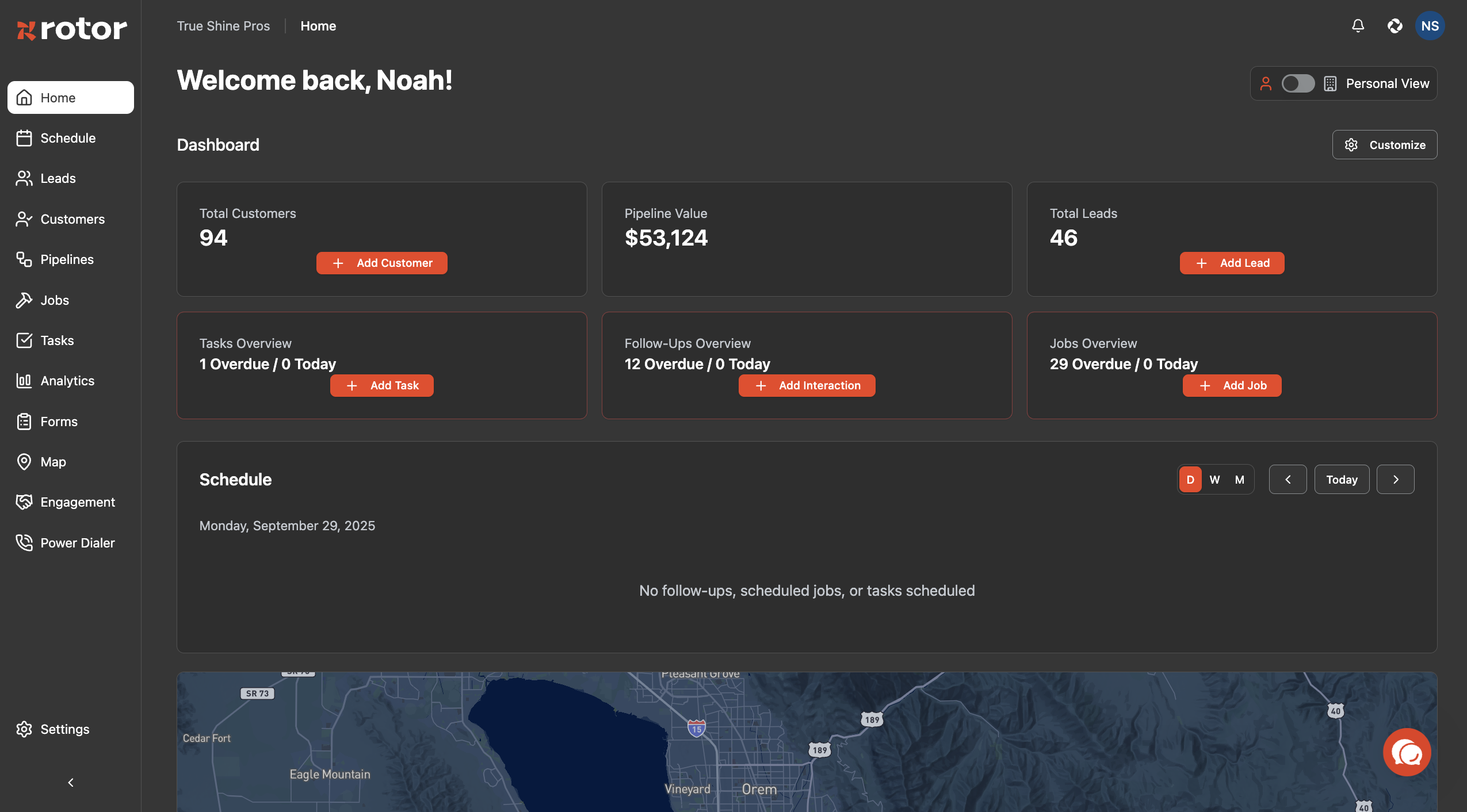Image resolution: width=1467 pixels, height=812 pixels.
Task: Go to previous day in schedule
Action: [x=1288, y=480]
